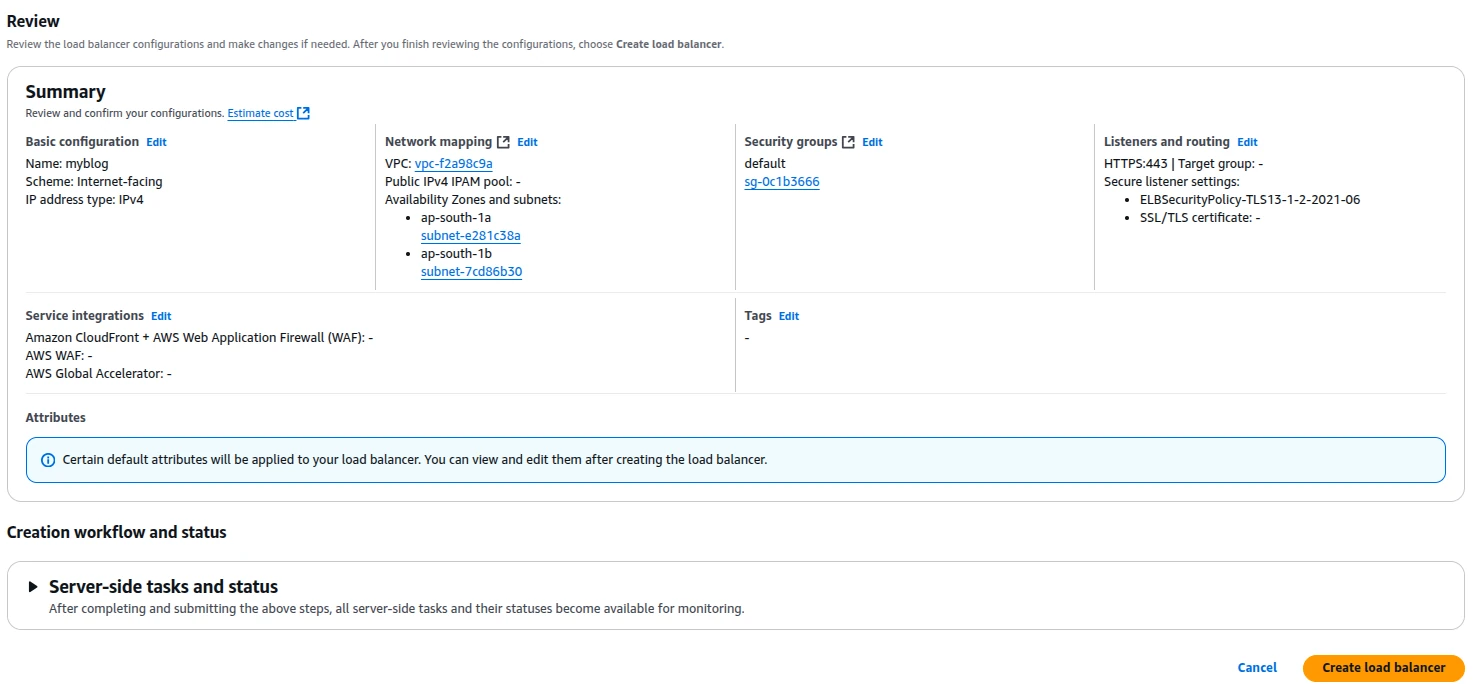Open VPC vpc-f2a98c9a link
This screenshot has height=684, width=1475.
click(x=453, y=164)
